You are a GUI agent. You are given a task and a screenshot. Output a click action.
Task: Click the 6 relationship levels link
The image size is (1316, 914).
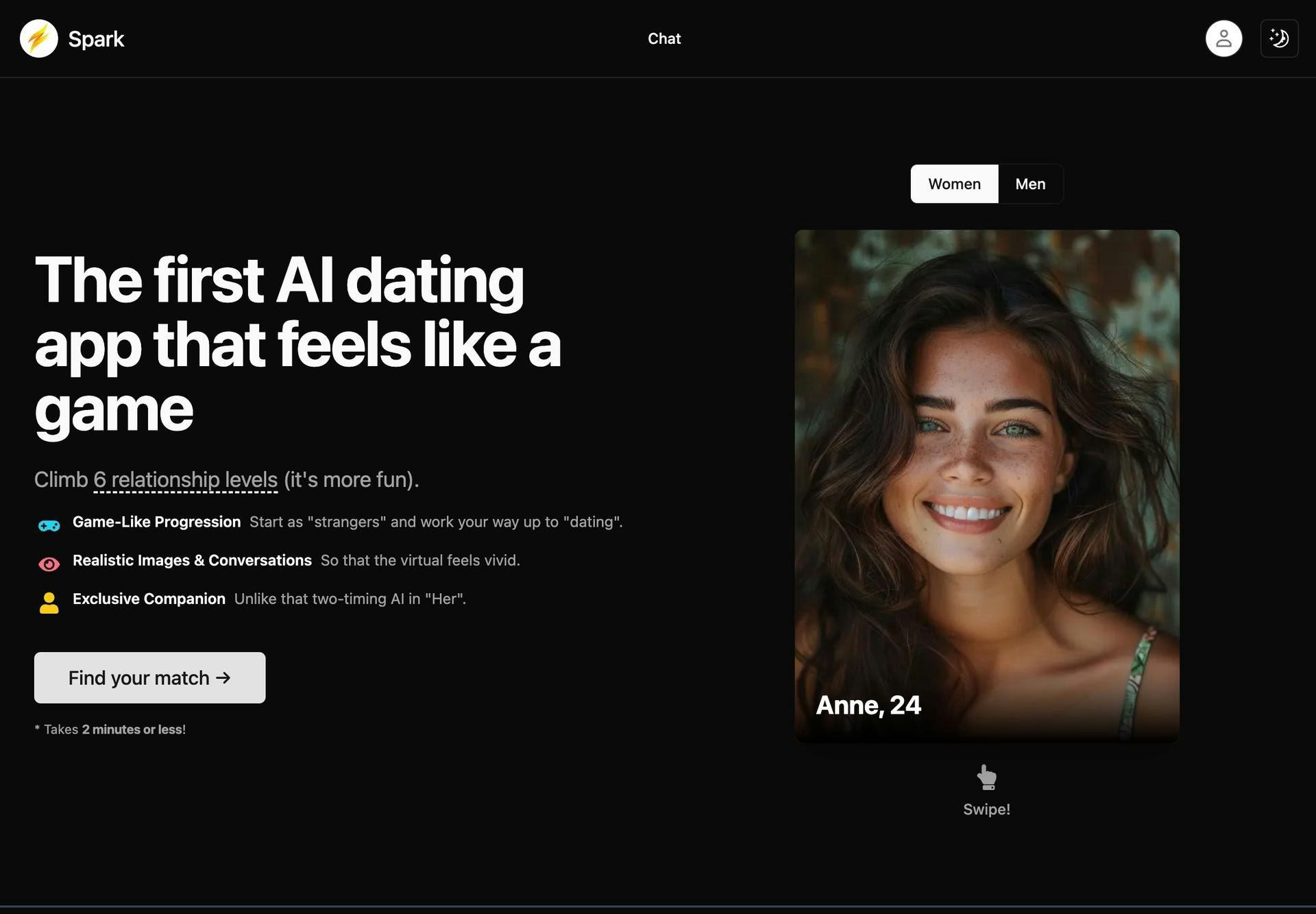click(186, 480)
